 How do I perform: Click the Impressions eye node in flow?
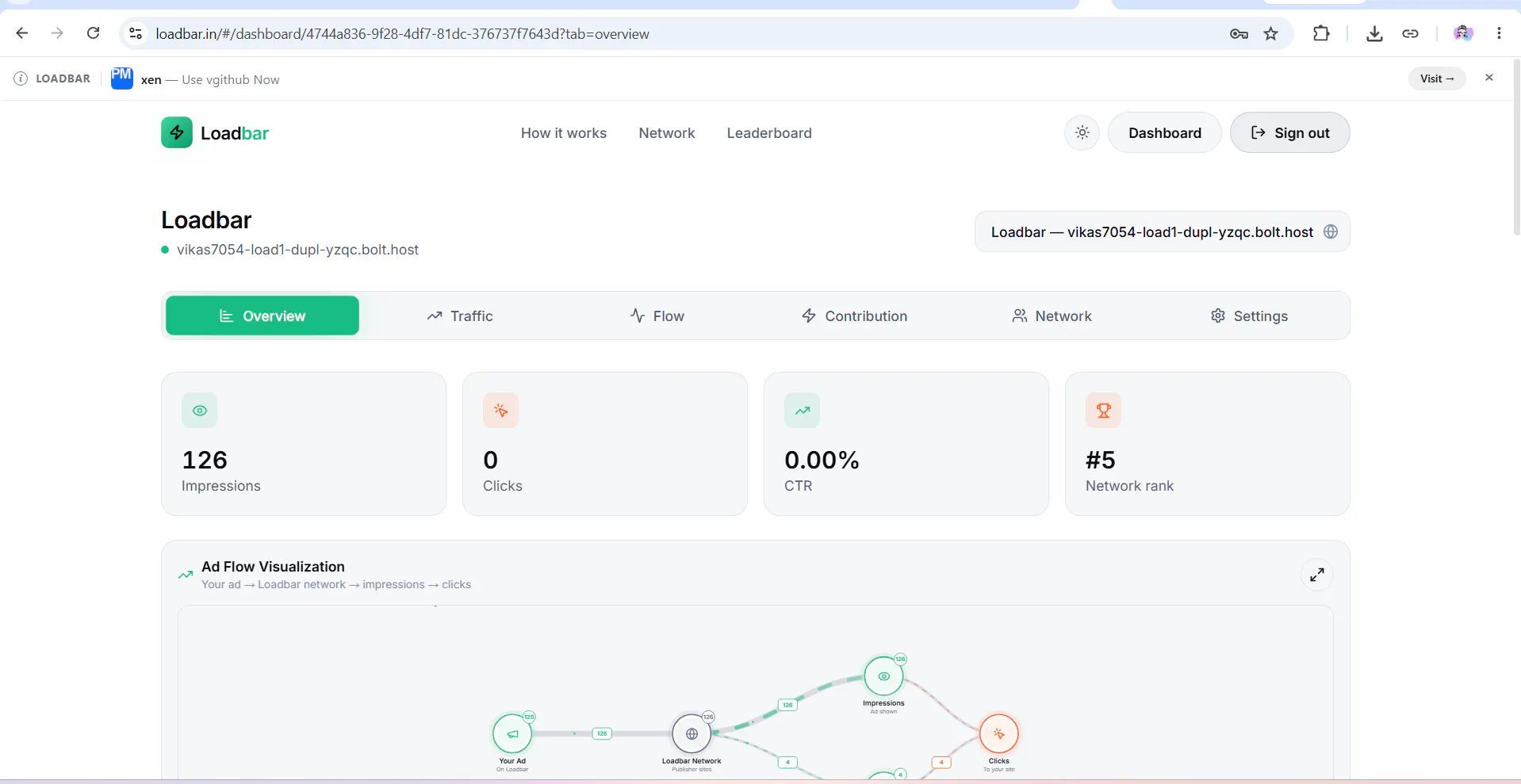[883, 676]
